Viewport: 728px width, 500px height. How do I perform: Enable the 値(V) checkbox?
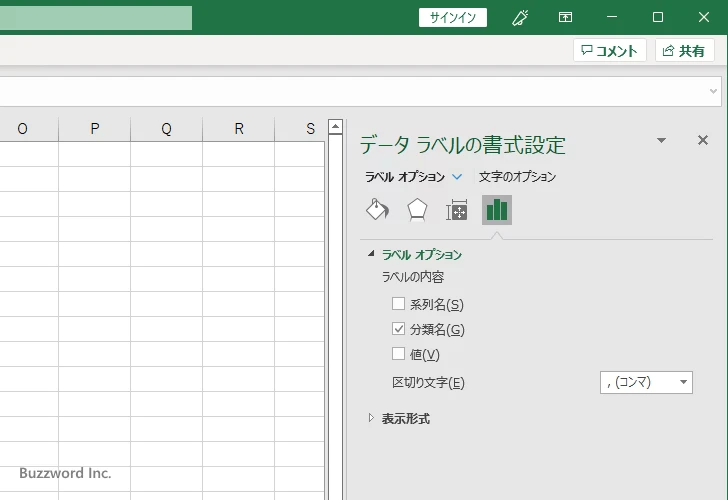coord(398,354)
